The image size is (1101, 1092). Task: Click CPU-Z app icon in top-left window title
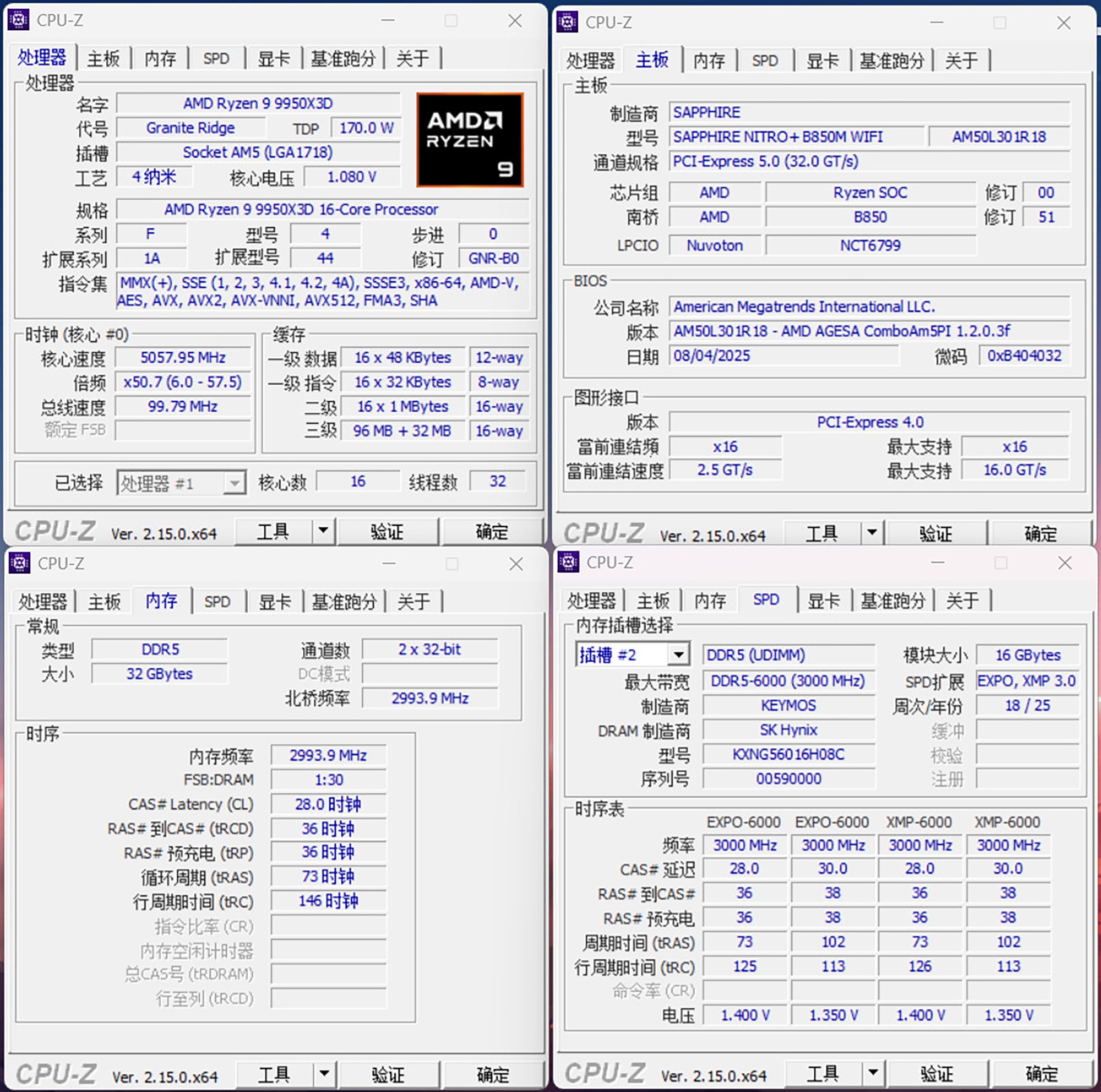tap(18, 20)
